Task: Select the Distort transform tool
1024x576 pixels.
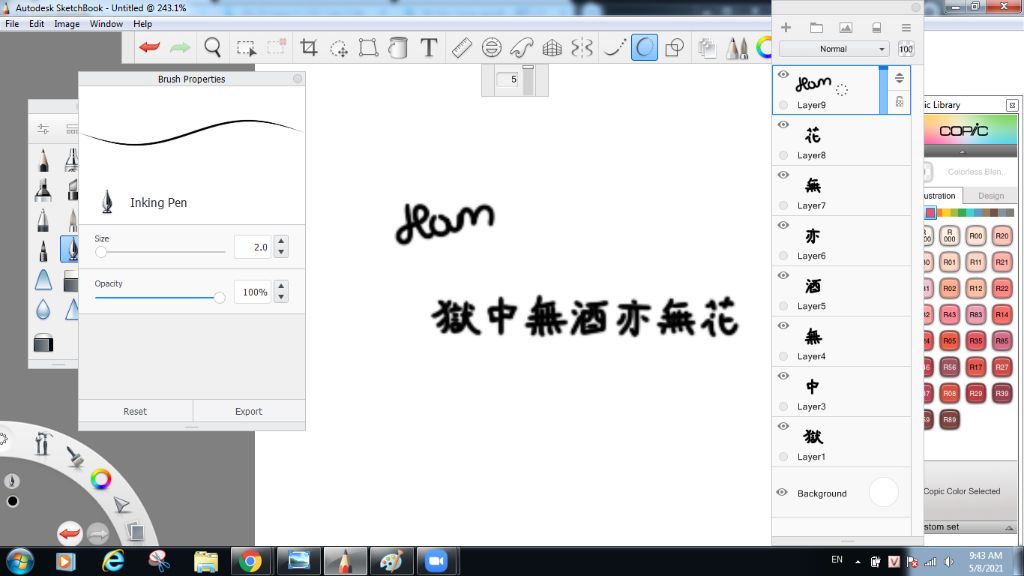Action: pyautogui.click(x=368, y=48)
